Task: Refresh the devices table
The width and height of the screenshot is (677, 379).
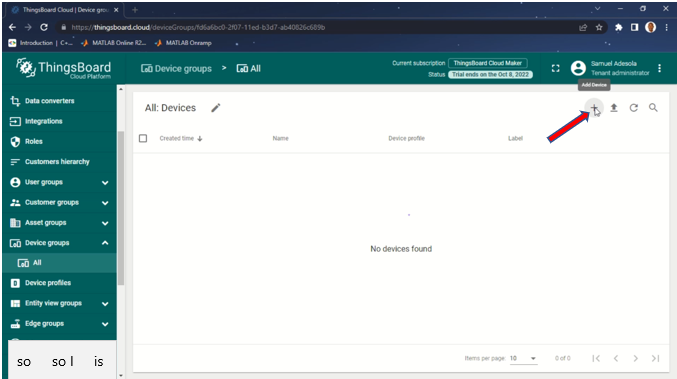Action: click(x=633, y=108)
